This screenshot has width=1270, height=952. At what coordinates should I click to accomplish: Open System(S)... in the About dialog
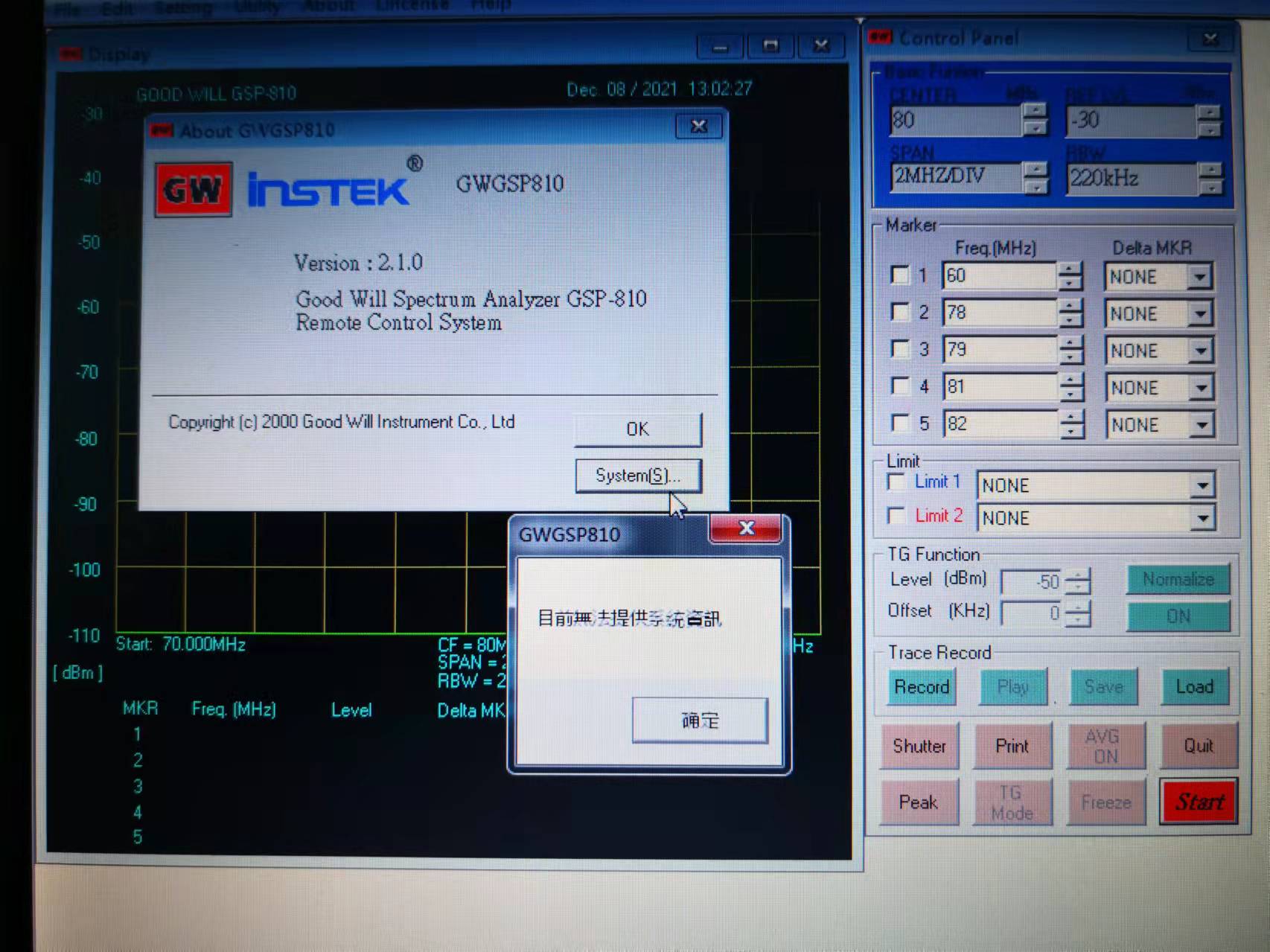coord(638,476)
